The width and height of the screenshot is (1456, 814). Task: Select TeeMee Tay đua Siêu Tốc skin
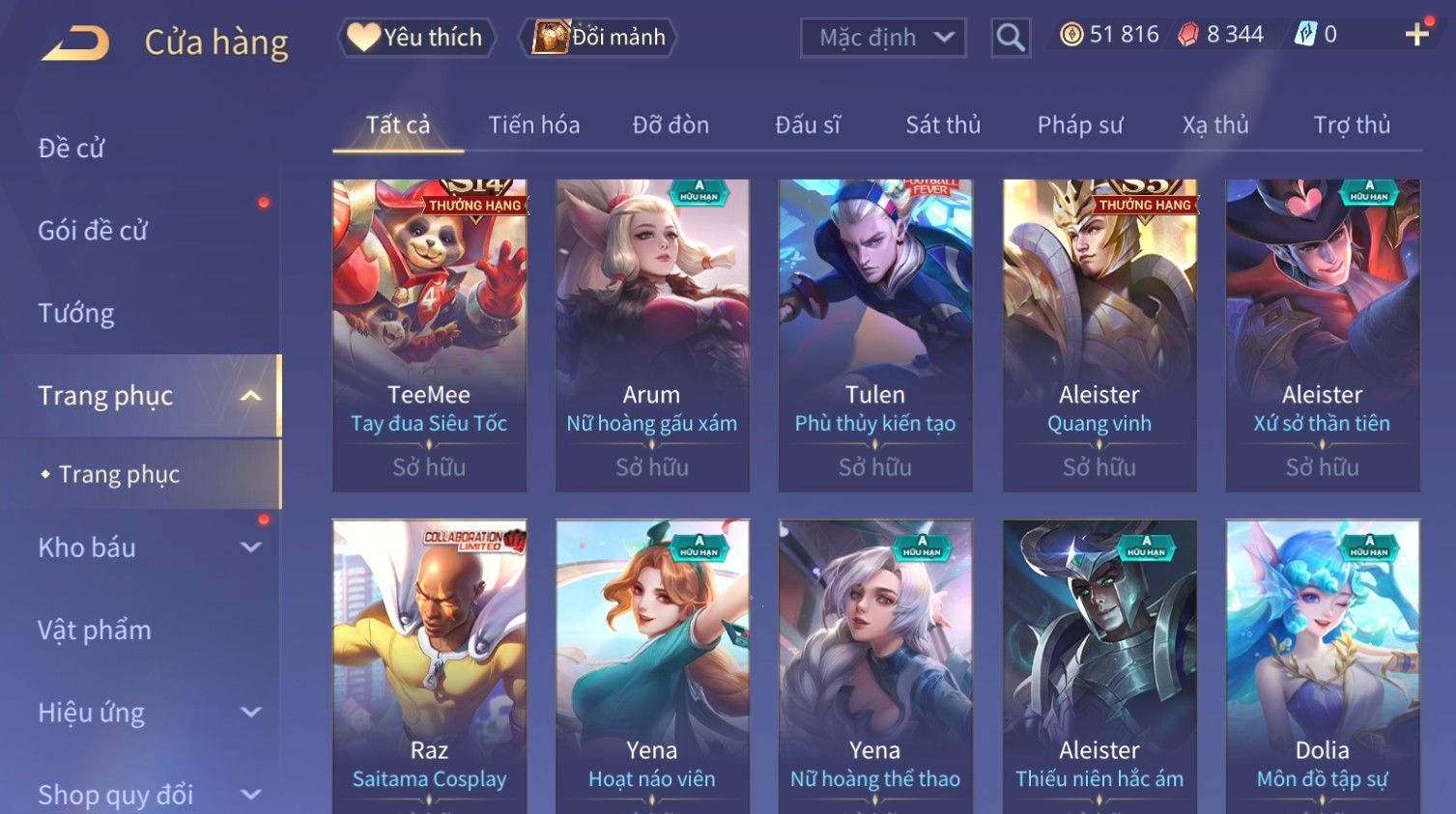(x=429, y=335)
